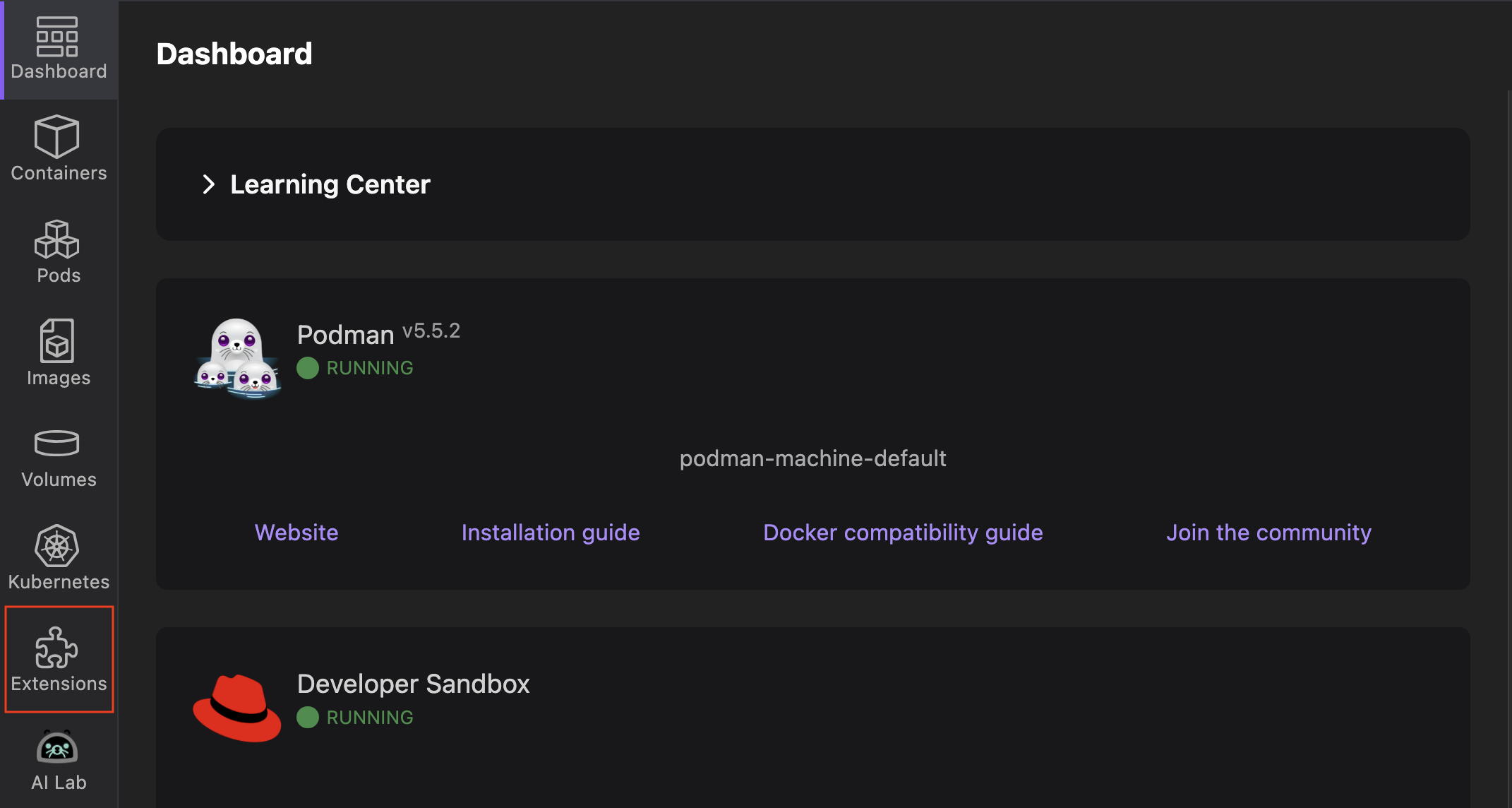Image resolution: width=1512 pixels, height=808 pixels.
Task: Expand the Learning Center section
Action: coord(330,184)
